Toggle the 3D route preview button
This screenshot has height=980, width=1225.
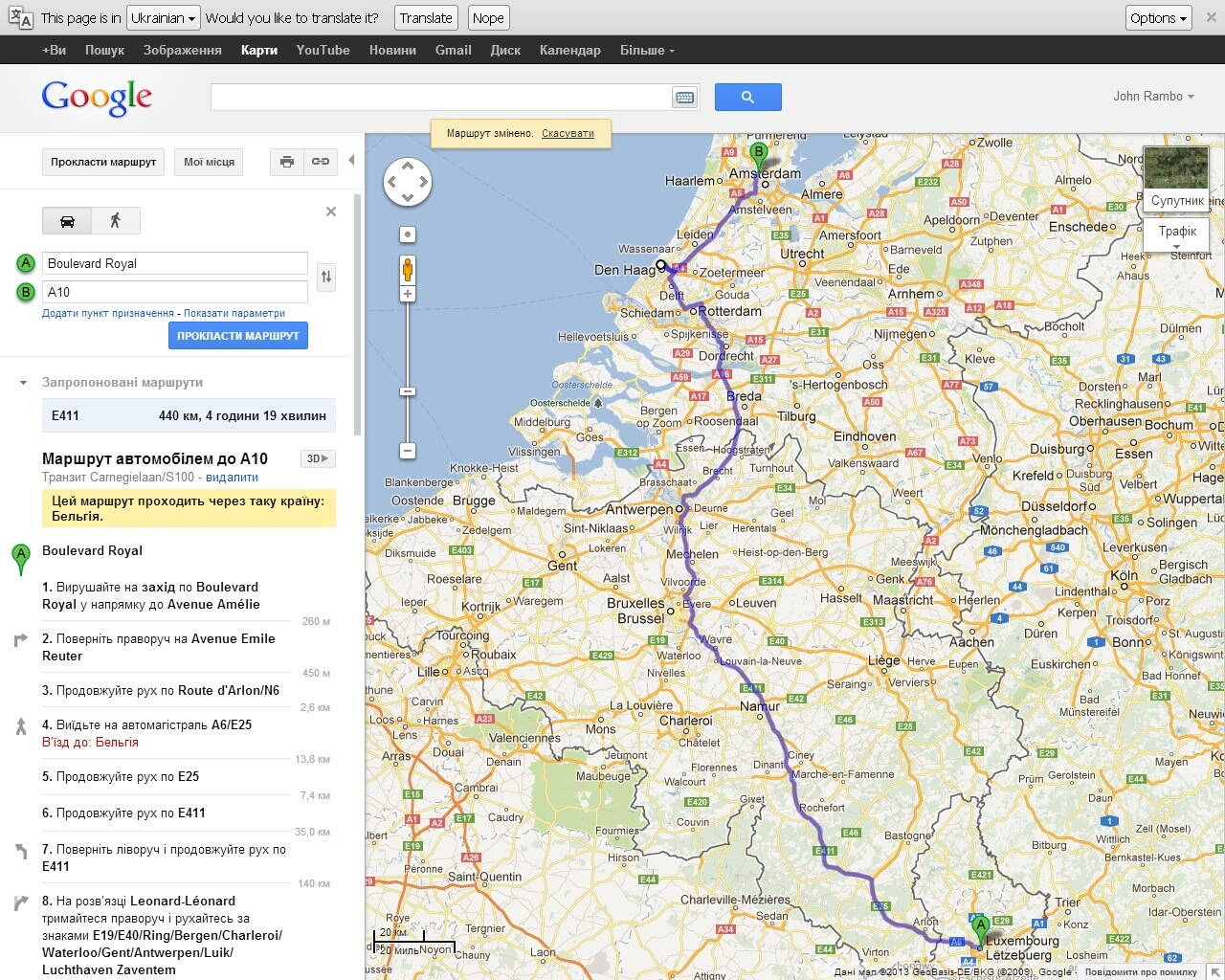pyautogui.click(x=318, y=458)
